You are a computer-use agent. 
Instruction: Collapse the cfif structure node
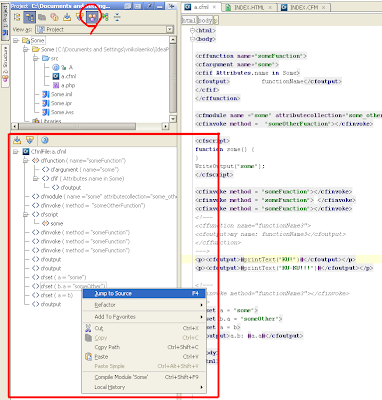point(36,179)
